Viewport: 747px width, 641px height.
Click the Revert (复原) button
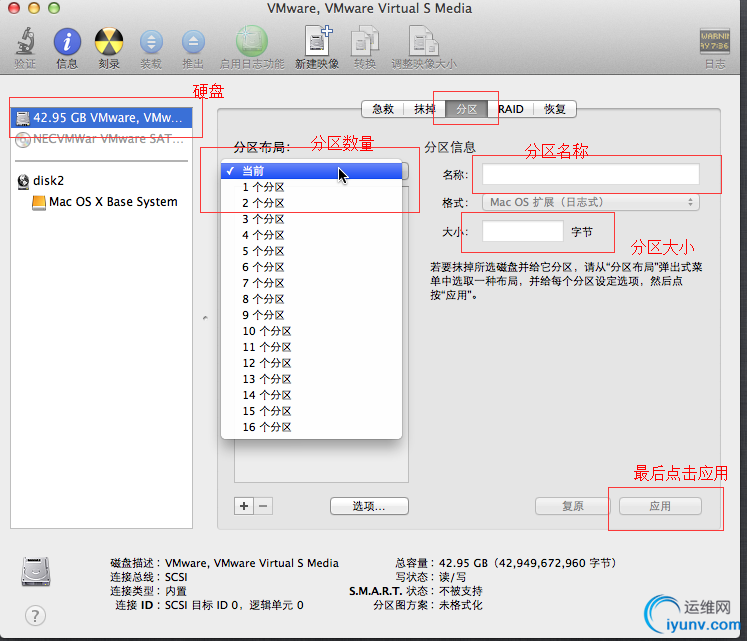coord(573,506)
